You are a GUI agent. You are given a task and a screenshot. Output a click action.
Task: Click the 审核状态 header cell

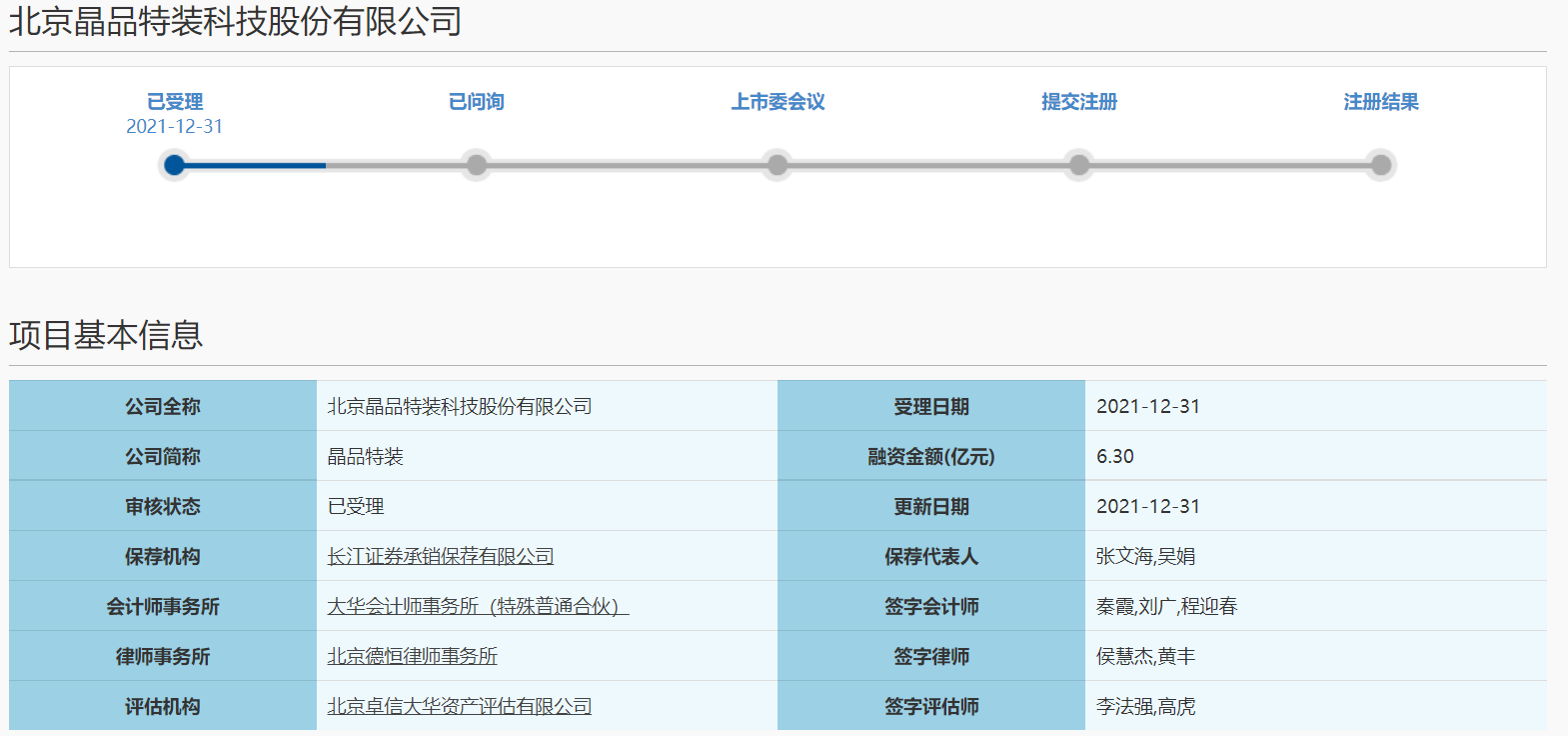163,506
